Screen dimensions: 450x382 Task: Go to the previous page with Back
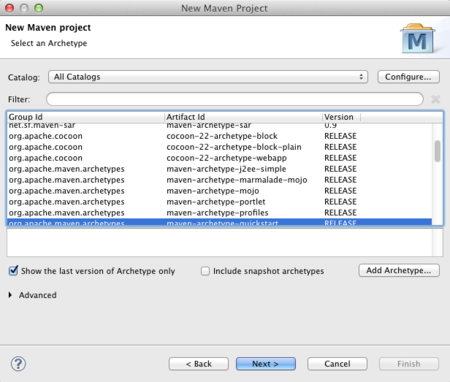click(199, 364)
